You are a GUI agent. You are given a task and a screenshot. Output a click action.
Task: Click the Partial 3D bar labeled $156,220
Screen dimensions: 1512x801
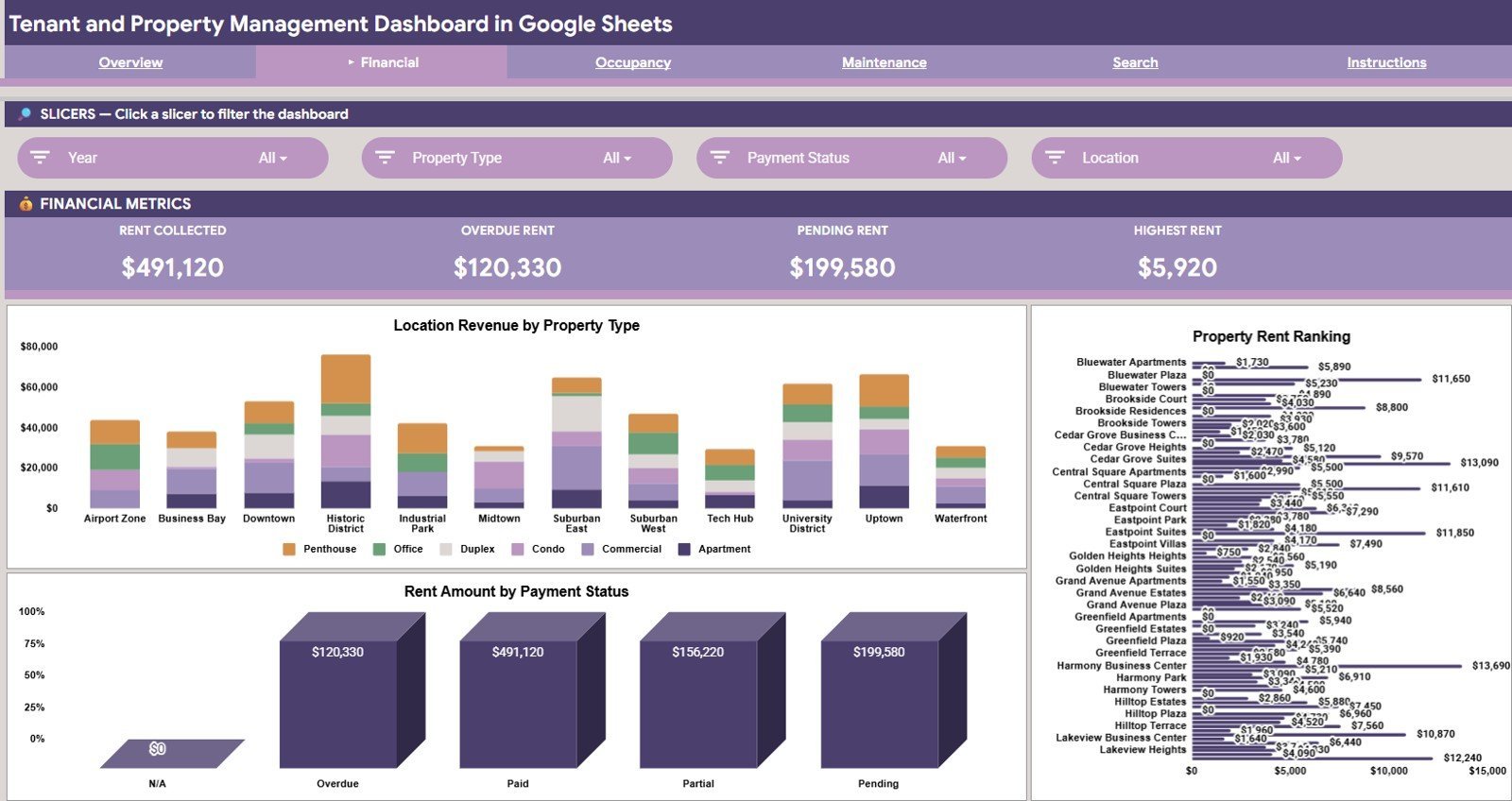[713, 692]
